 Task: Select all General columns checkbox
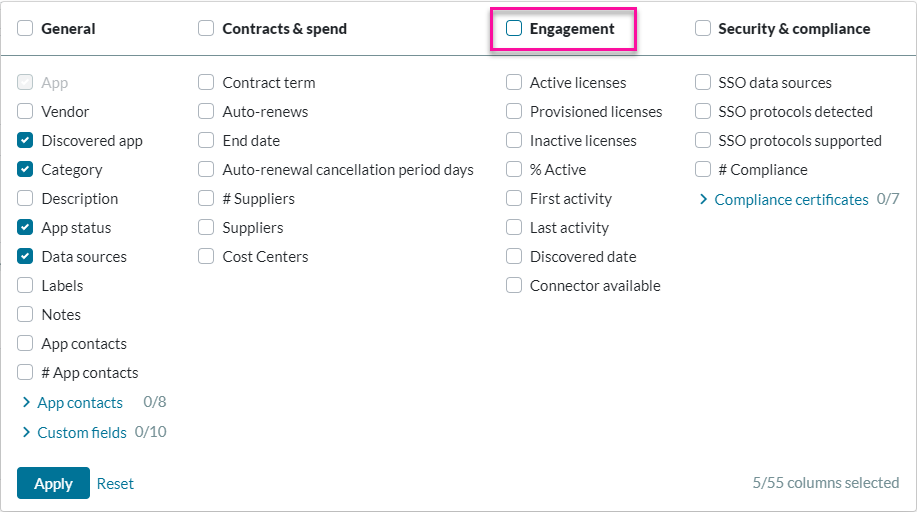[26, 29]
